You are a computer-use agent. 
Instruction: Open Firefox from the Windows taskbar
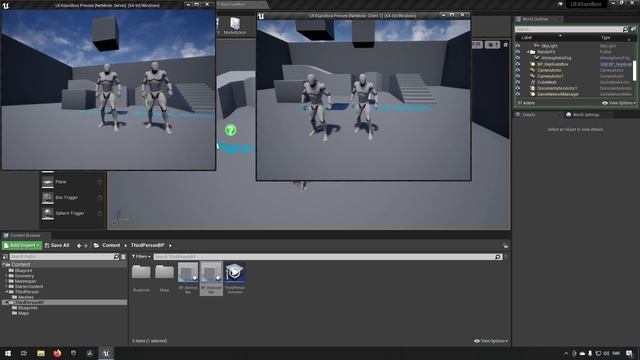tap(57, 353)
